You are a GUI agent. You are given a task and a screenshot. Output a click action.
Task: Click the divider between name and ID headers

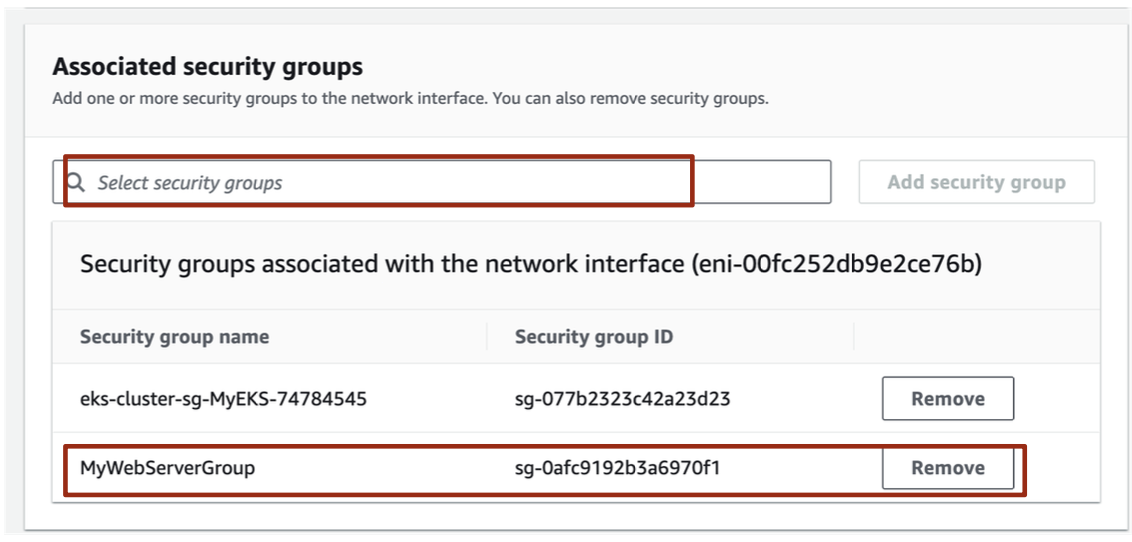pos(487,337)
